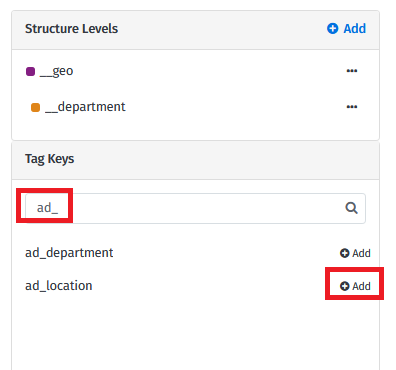
Task: Click the Structure Levels panel heading
Action: 71,29
